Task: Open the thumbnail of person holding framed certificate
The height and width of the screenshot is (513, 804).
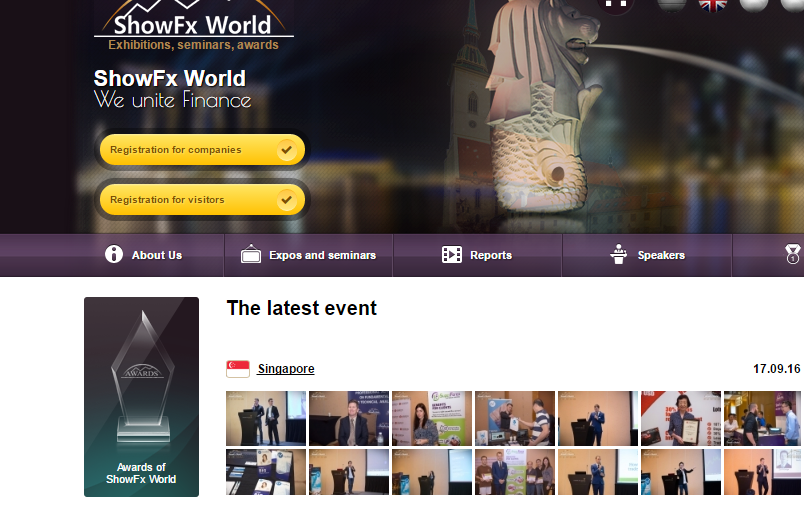Action: [680, 418]
